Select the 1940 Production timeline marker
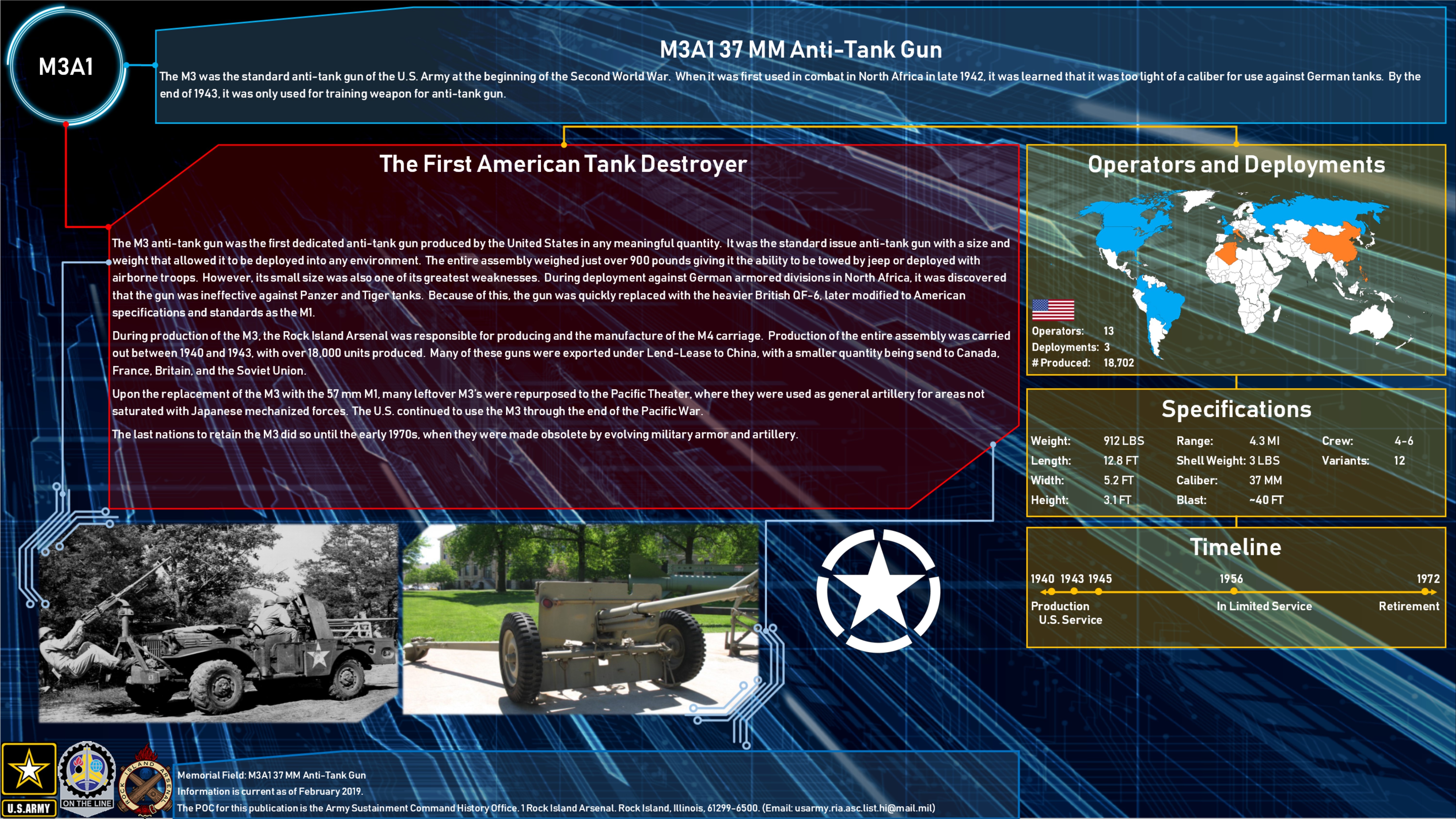1456x819 pixels. coord(1051,592)
